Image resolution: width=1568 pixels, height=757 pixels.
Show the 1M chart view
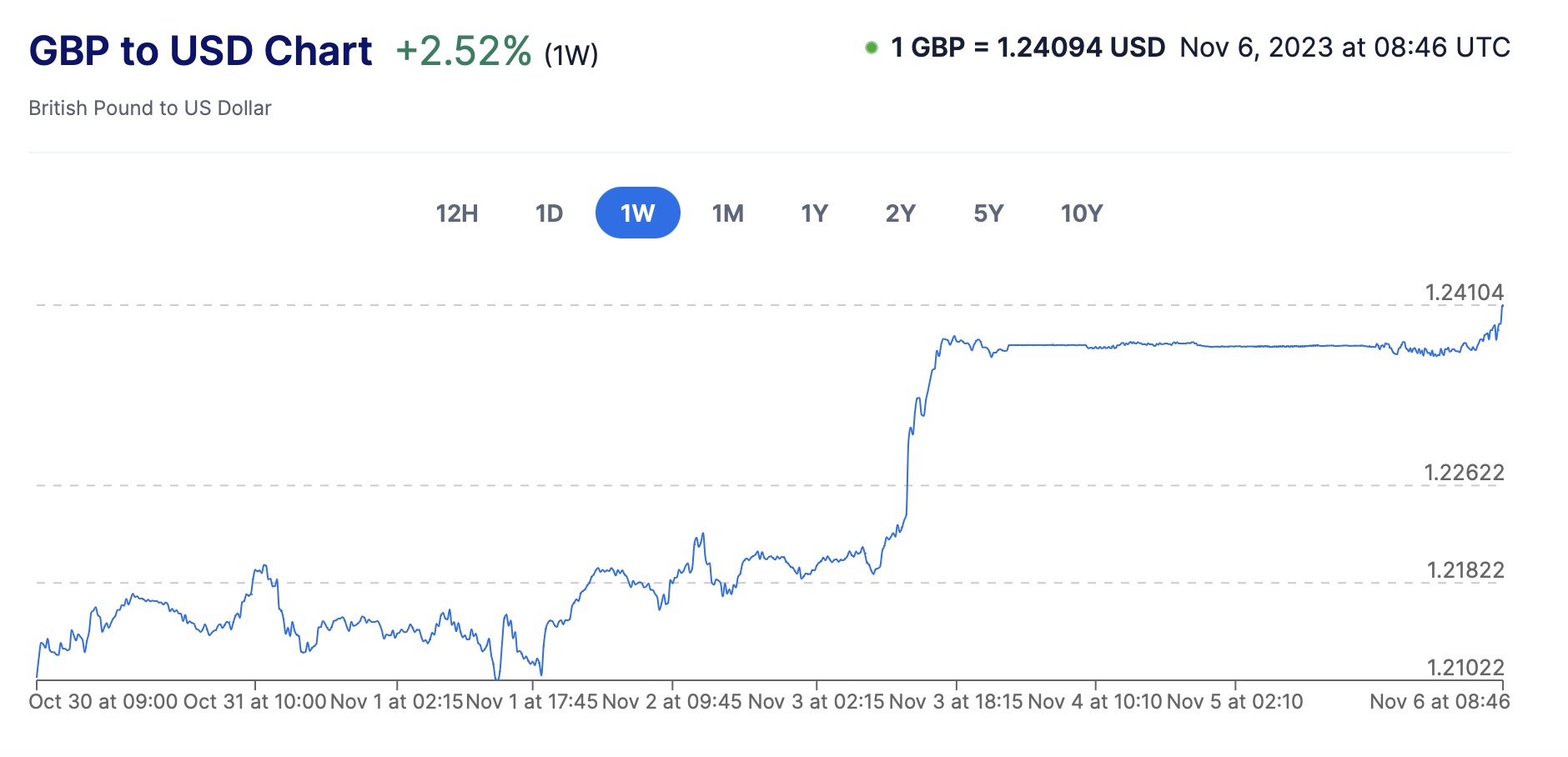[727, 213]
